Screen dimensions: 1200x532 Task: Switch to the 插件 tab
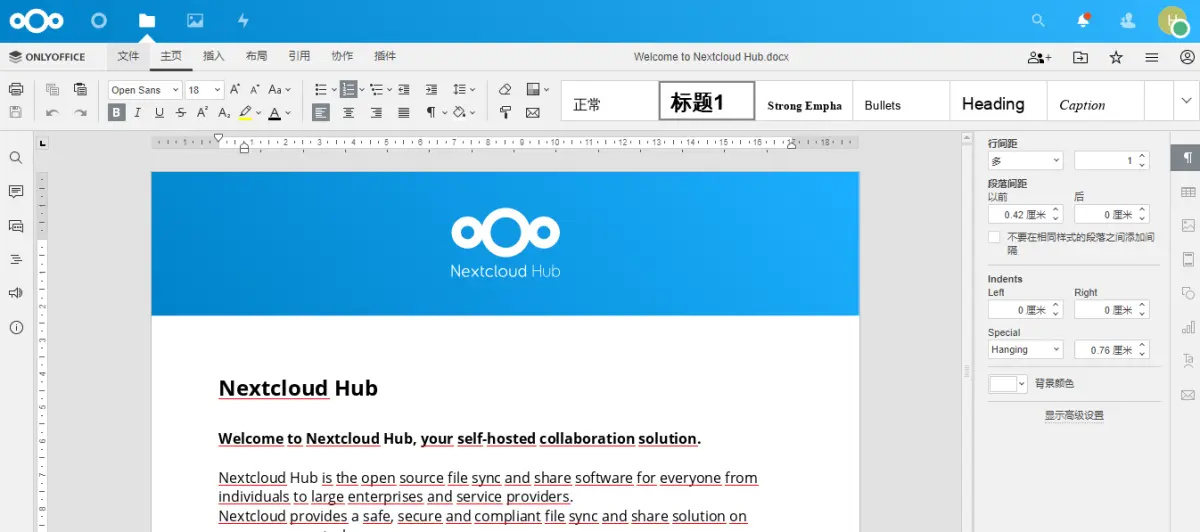point(385,57)
